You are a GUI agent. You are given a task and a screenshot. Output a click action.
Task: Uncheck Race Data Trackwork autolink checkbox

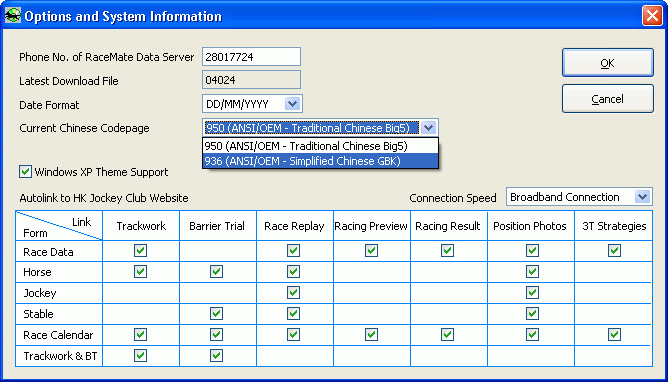point(140,250)
